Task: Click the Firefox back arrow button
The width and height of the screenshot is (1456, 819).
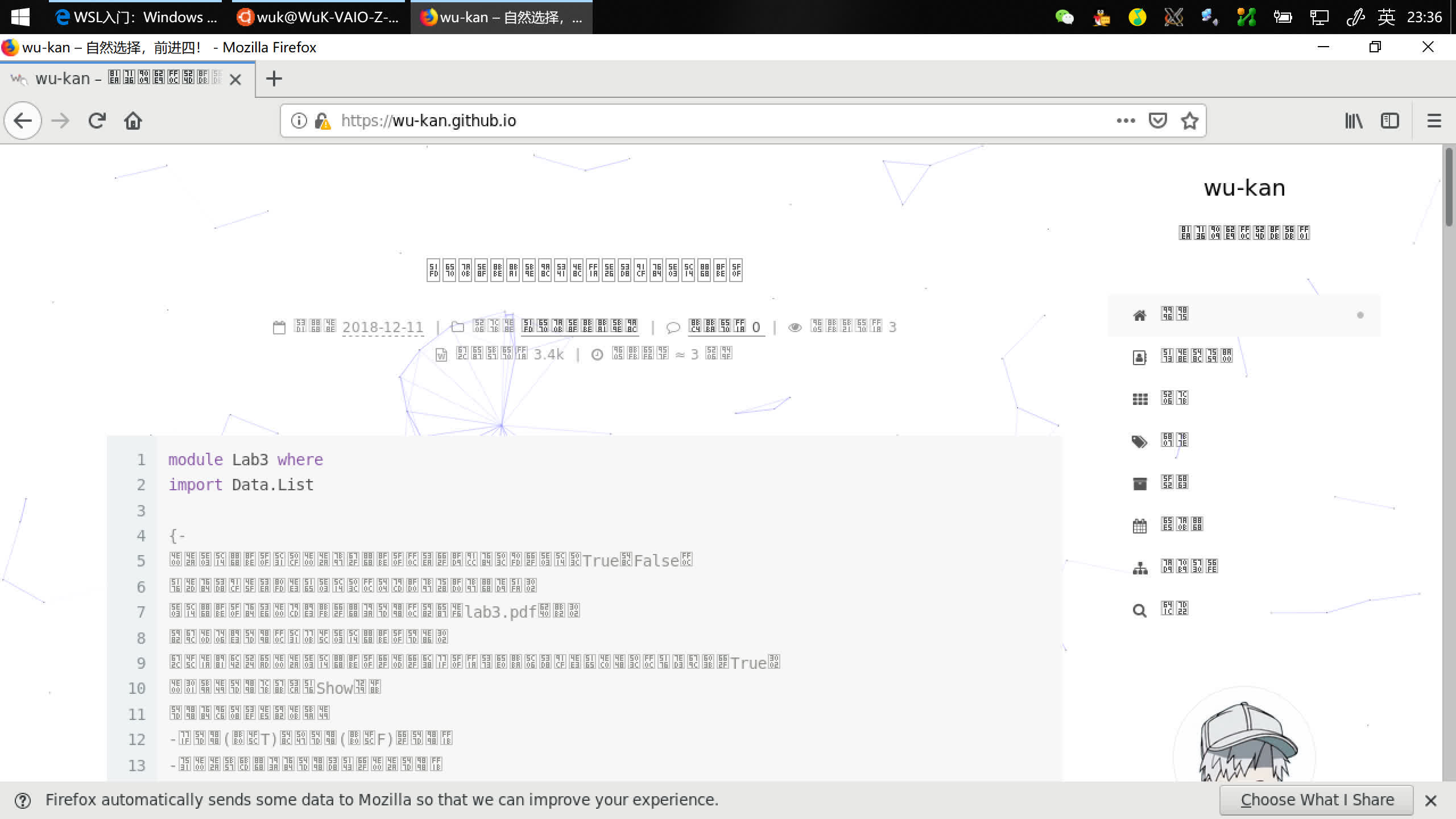Action: pos(23,121)
